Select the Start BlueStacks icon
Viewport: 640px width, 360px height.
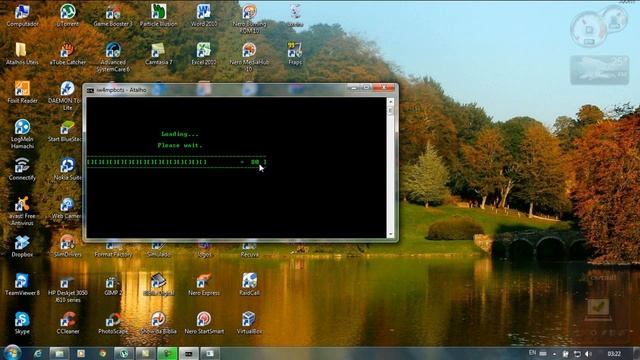[x=65, y=131]
